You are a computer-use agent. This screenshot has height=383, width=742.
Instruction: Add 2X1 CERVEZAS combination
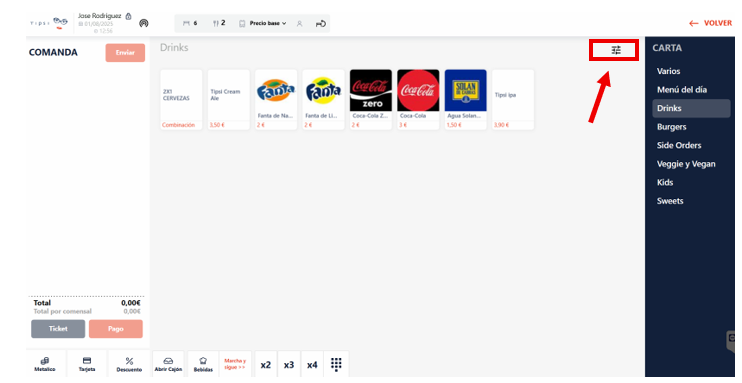tap(181, 99)
